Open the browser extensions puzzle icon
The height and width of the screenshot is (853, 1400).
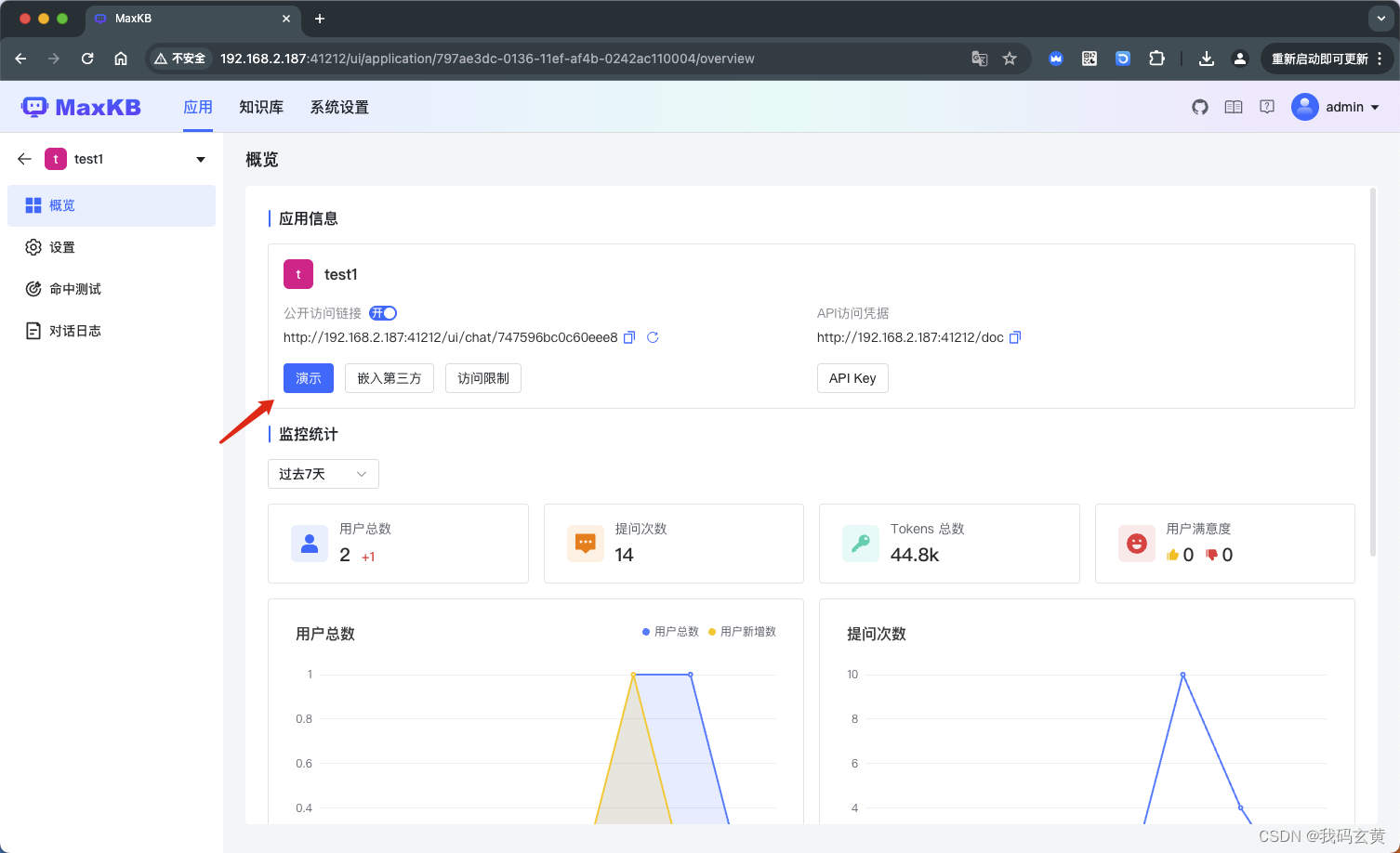click(1156, 59)
